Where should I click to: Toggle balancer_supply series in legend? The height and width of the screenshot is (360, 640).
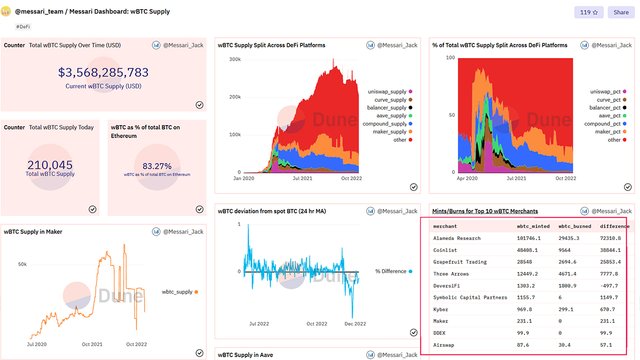pyautogui.click(x=389, y=107)
